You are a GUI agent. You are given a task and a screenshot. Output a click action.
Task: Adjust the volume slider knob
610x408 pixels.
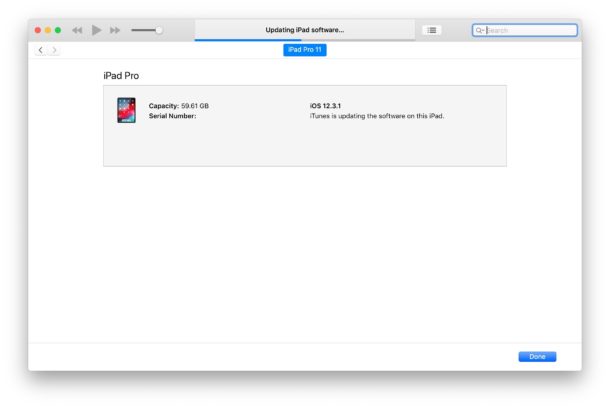[159, 30]
